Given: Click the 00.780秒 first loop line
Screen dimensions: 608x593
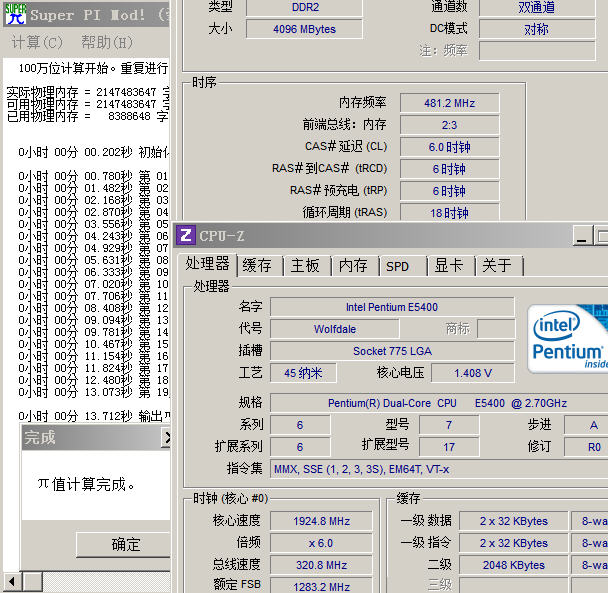Looking at the screenshot, I should pos(94,176).
